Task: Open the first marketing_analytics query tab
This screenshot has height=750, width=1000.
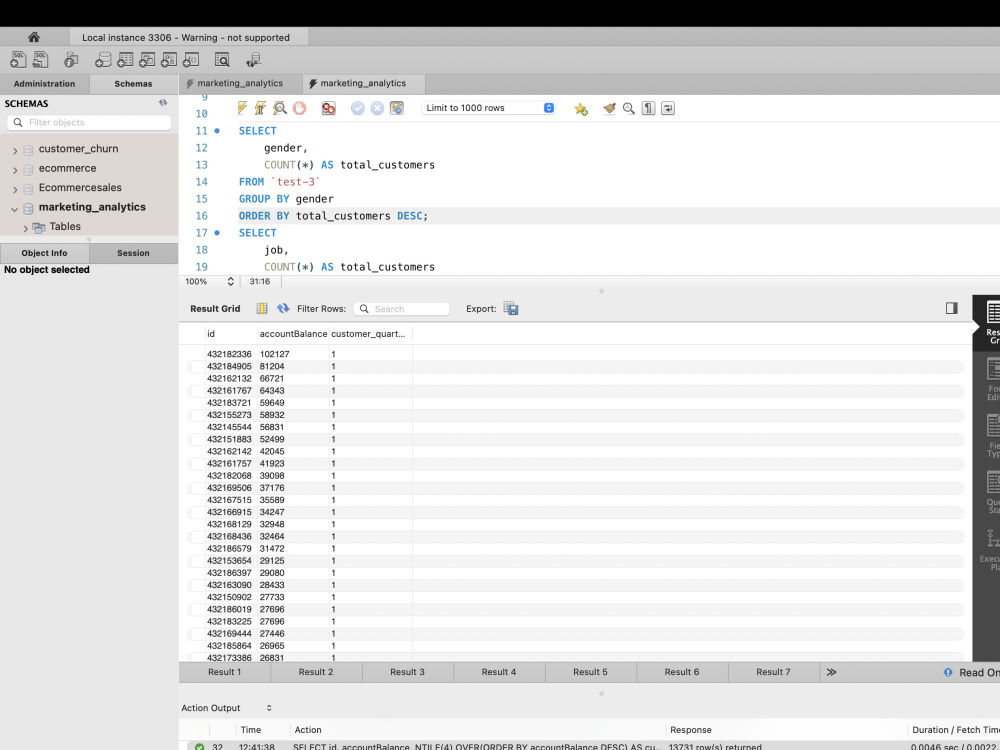Action: 240,83
